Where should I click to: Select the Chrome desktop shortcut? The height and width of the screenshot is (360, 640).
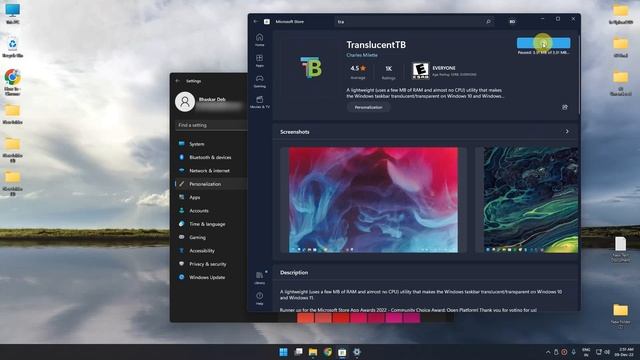click(x=13, y=82)
